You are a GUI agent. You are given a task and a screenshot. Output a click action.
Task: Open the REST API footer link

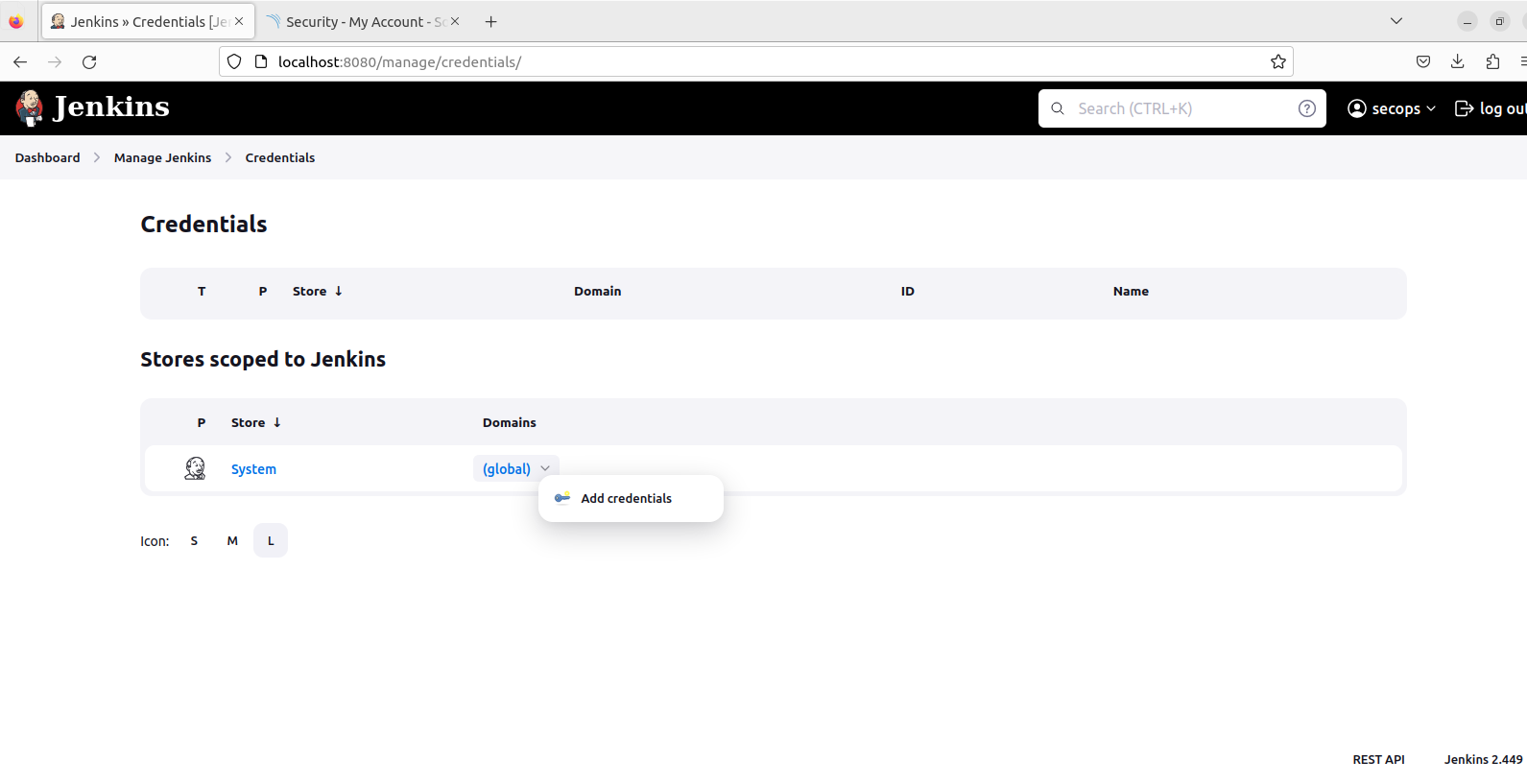coord(1378,759)
